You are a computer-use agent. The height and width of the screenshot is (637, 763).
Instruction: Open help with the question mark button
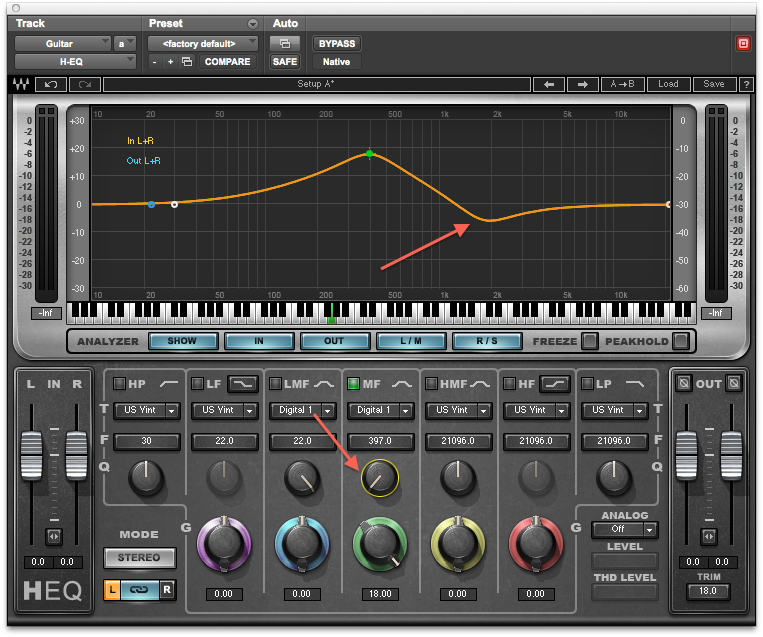coord(746,85)
